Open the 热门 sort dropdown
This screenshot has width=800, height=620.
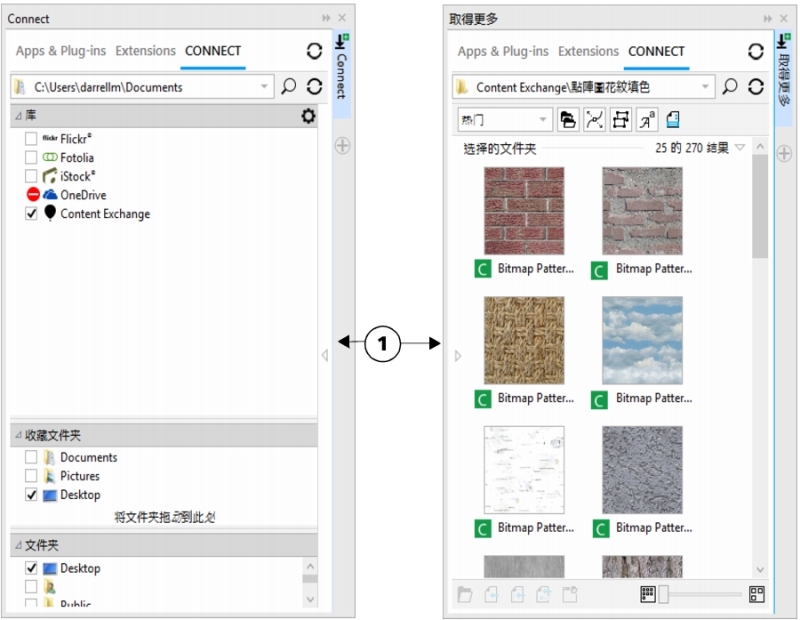(x=505, y=120)
